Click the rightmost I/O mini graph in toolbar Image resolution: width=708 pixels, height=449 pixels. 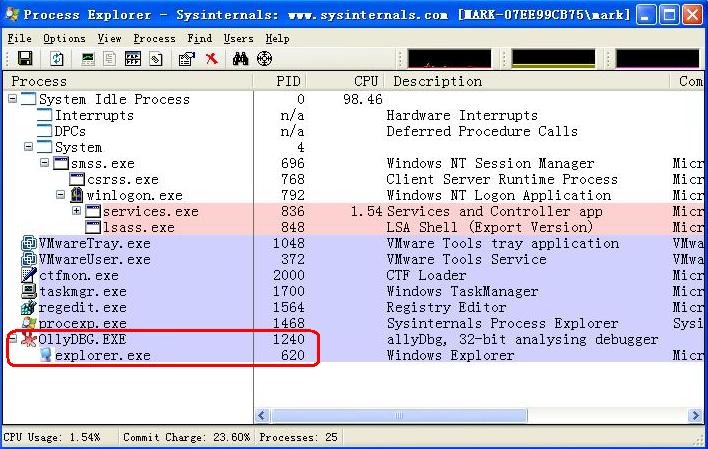(x=657, y=59)
